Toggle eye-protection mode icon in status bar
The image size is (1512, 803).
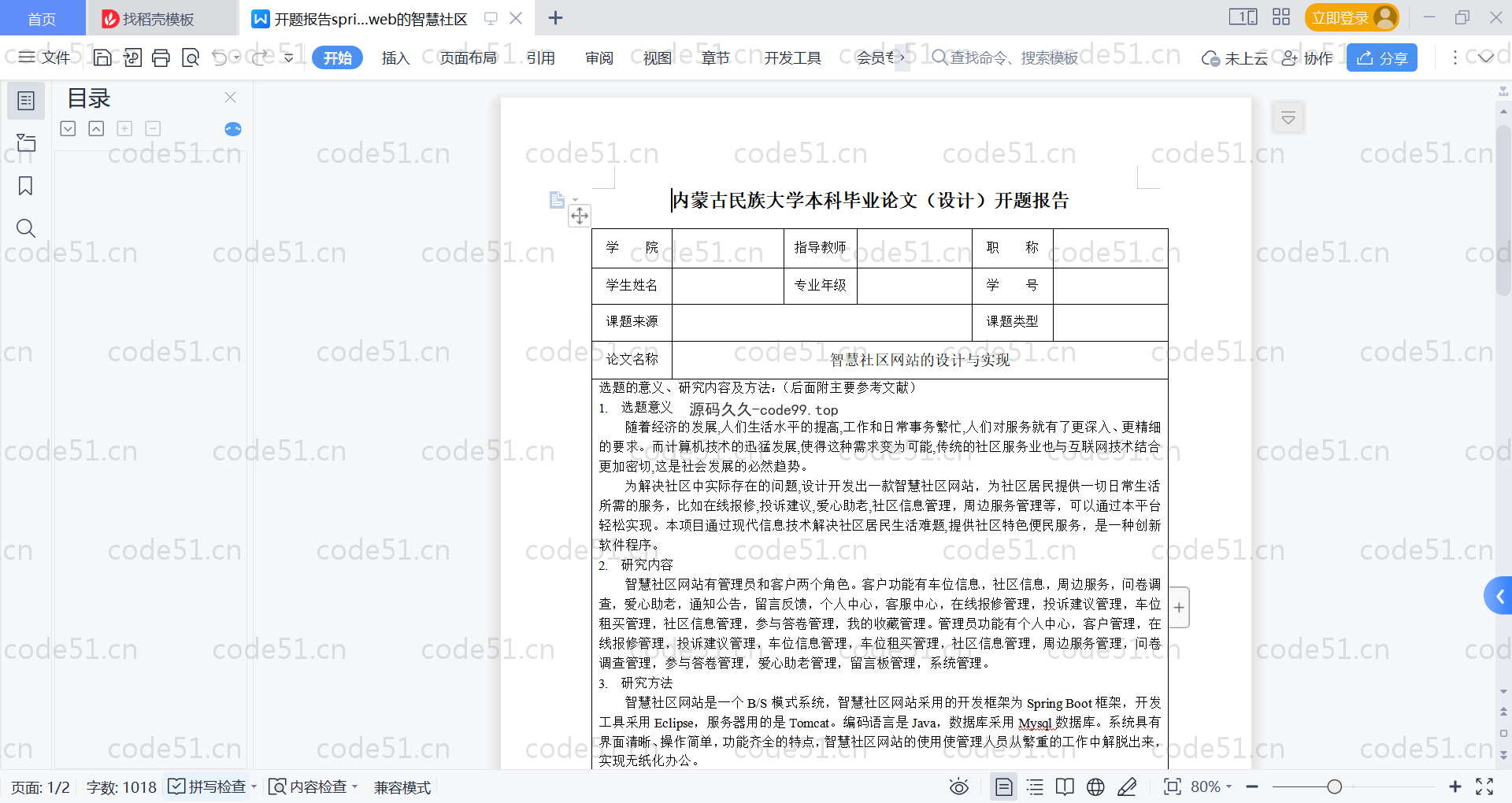pyautogui.click(x=958, y=786)
